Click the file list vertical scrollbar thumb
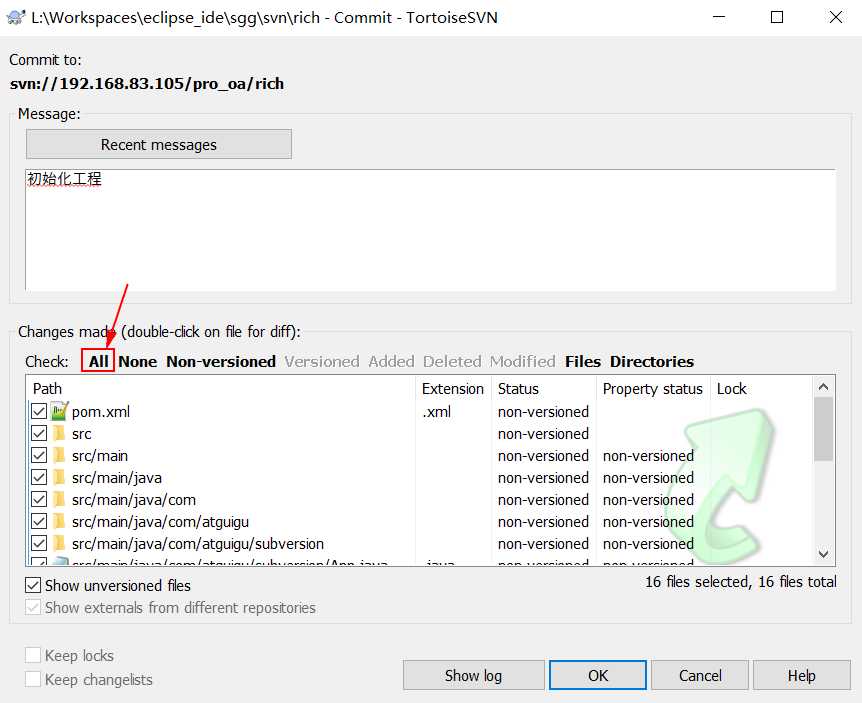862x703 pixels. [823, 429]
